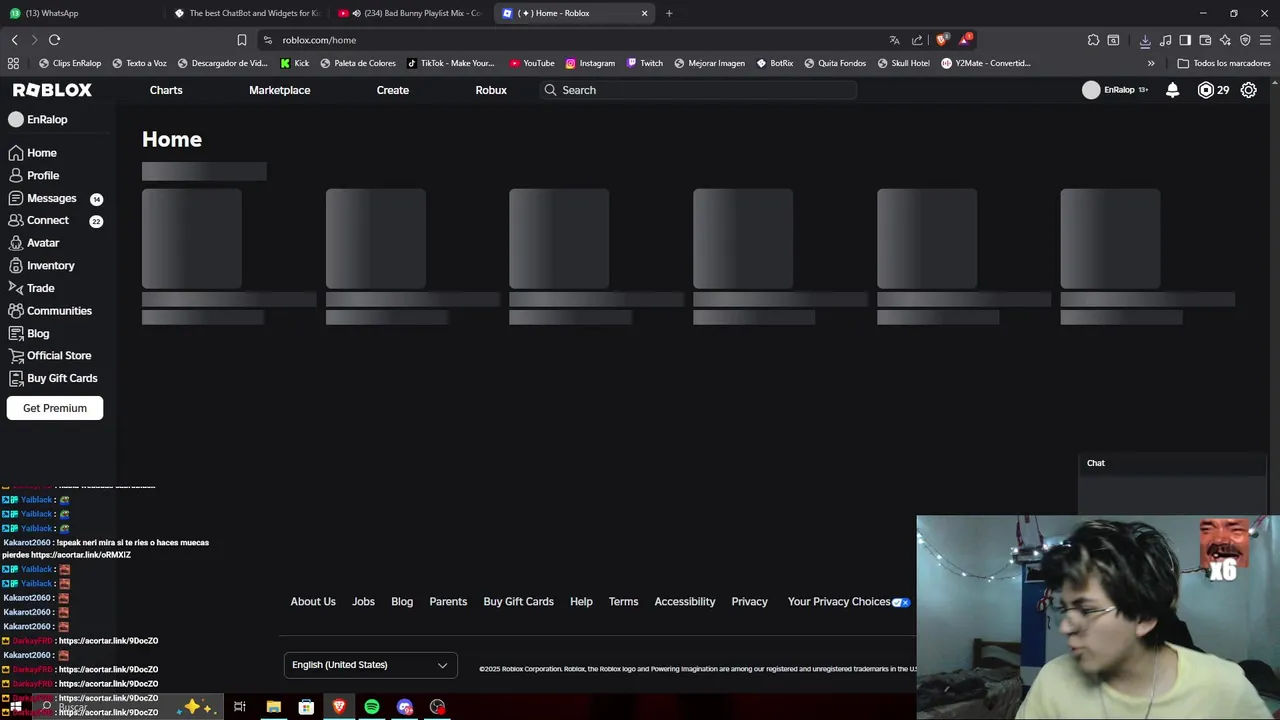Open the Windows Task View button

click(x=240, y=707)
